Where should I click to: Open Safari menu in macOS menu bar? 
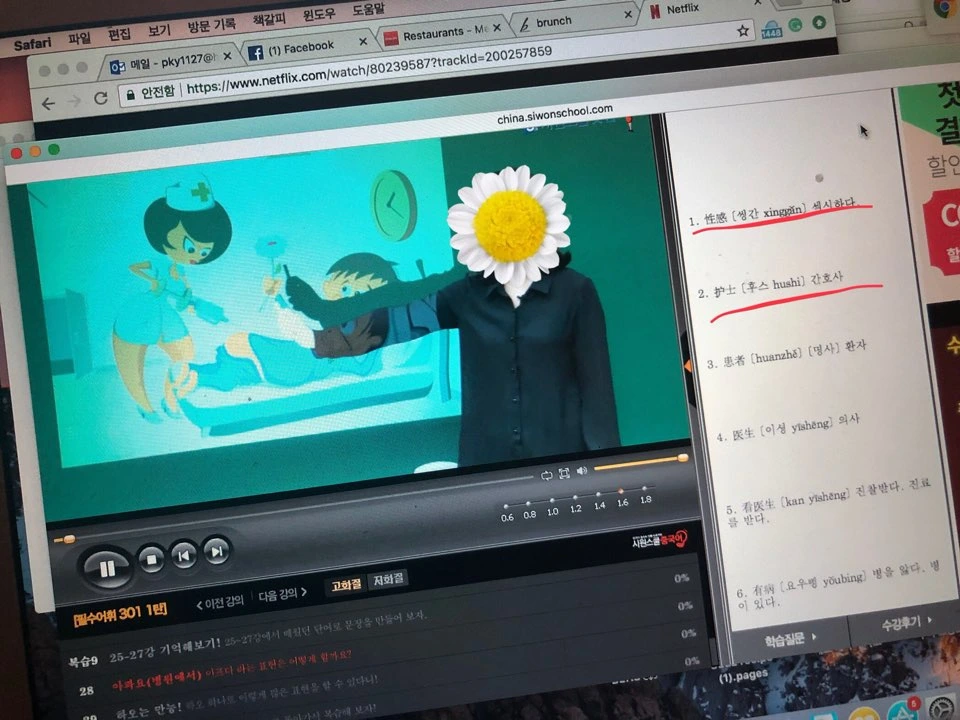32,44
